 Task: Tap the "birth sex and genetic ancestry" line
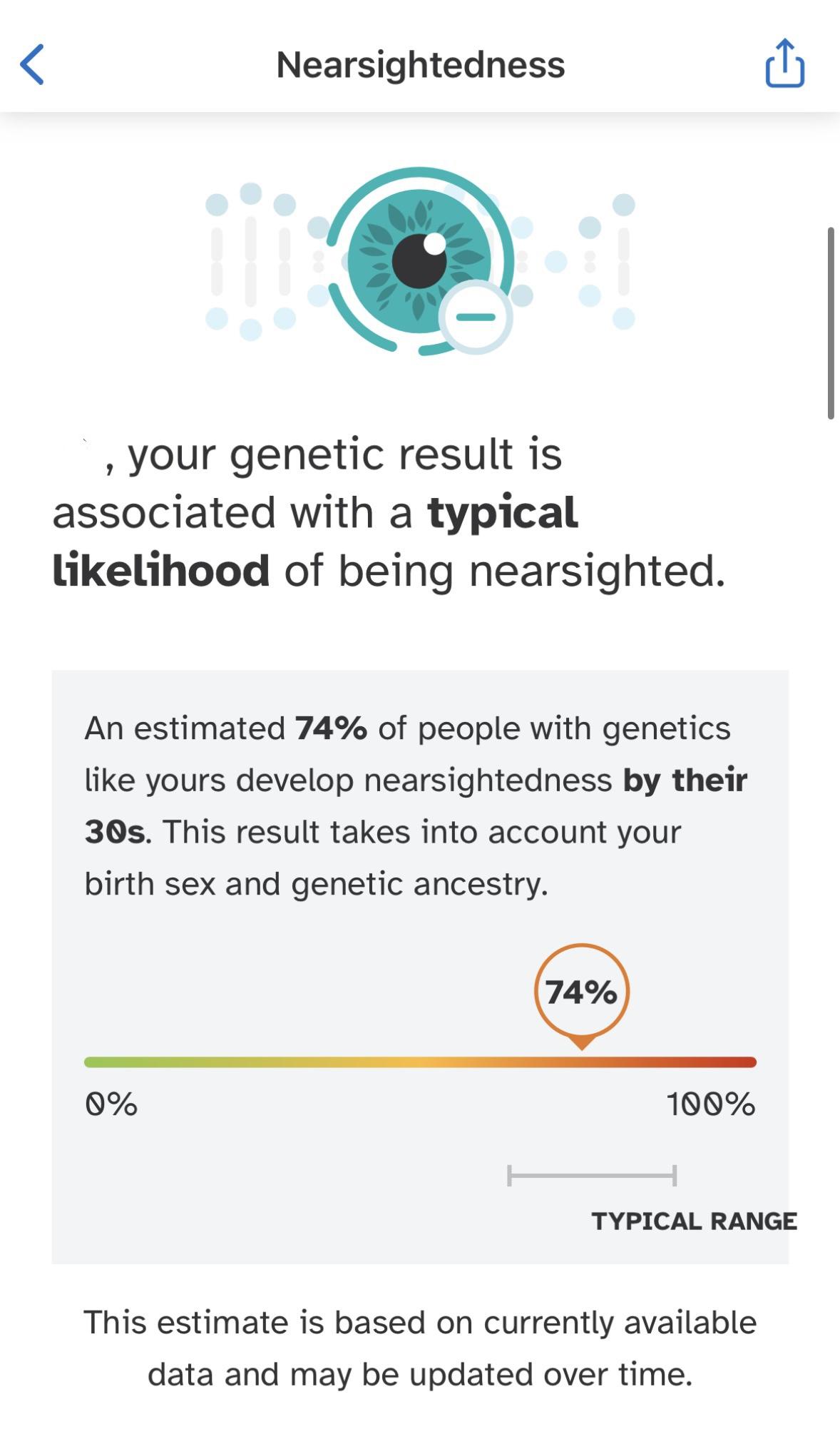click(317, 883)
